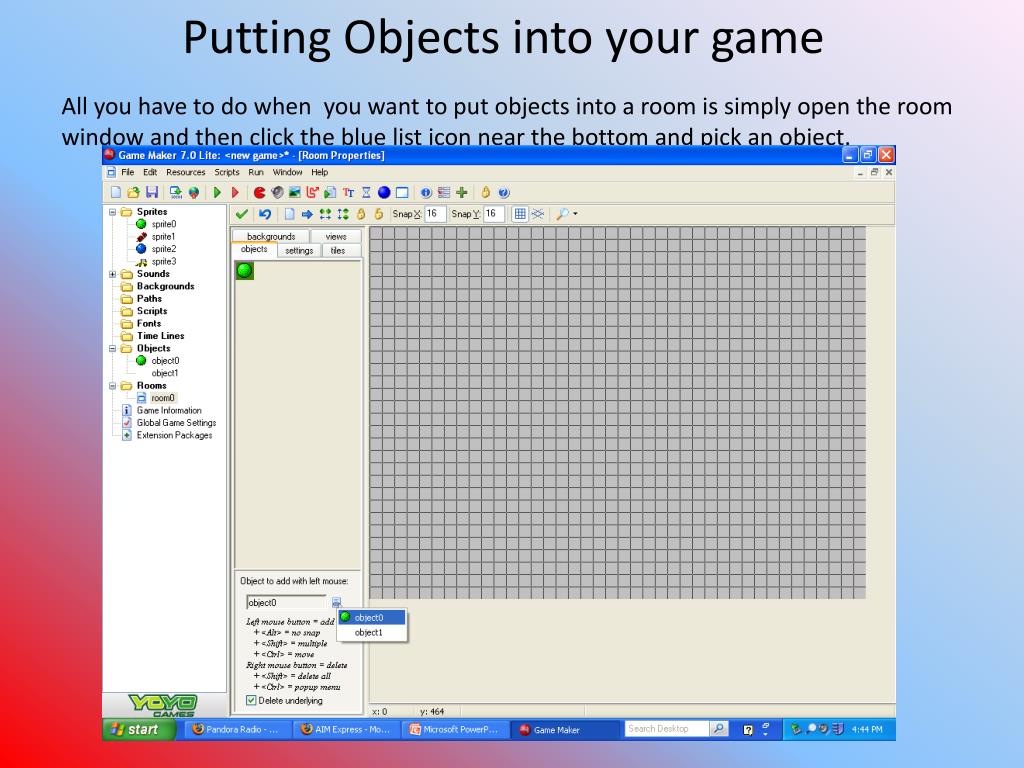Sort instances by X coordinate

click(x=325, y=214)
